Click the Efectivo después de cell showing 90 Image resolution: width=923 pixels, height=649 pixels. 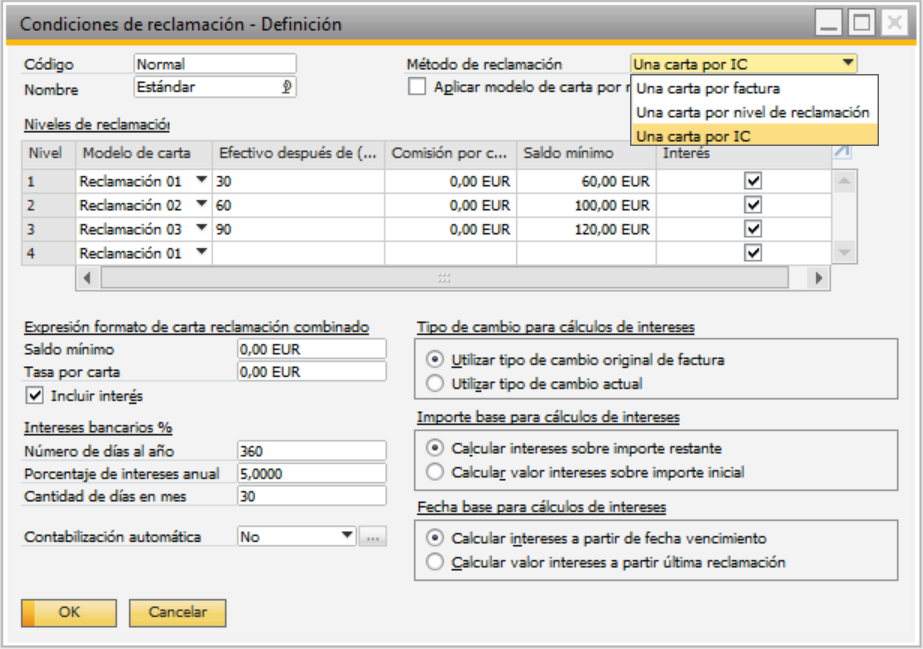point(298,229)
